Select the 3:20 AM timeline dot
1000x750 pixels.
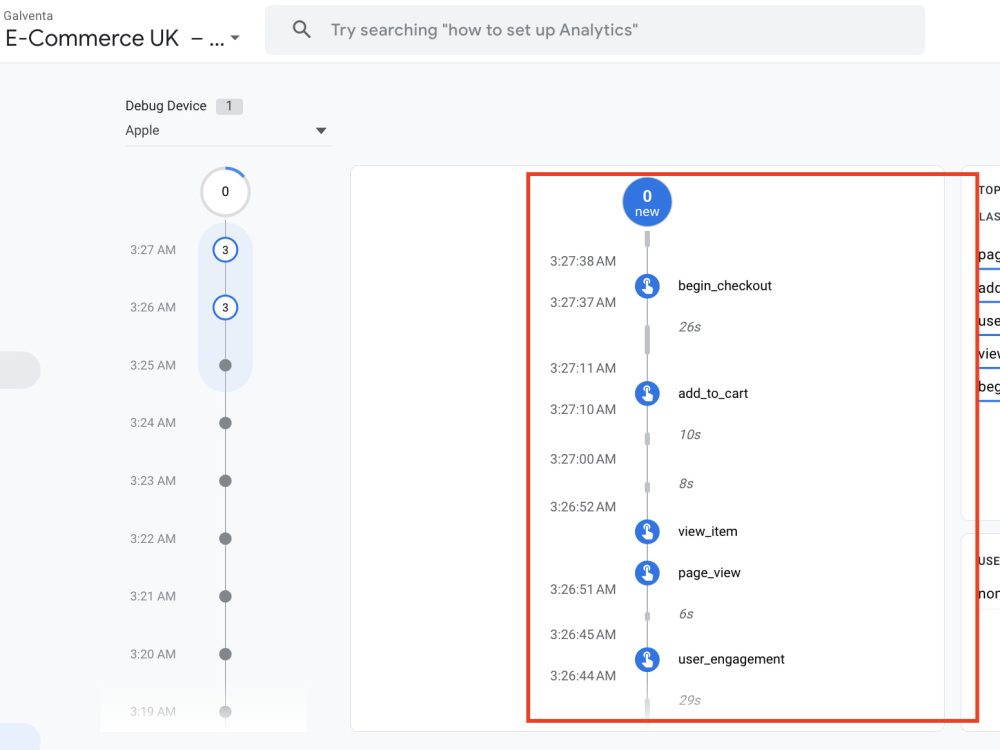(x=225, y=654)
